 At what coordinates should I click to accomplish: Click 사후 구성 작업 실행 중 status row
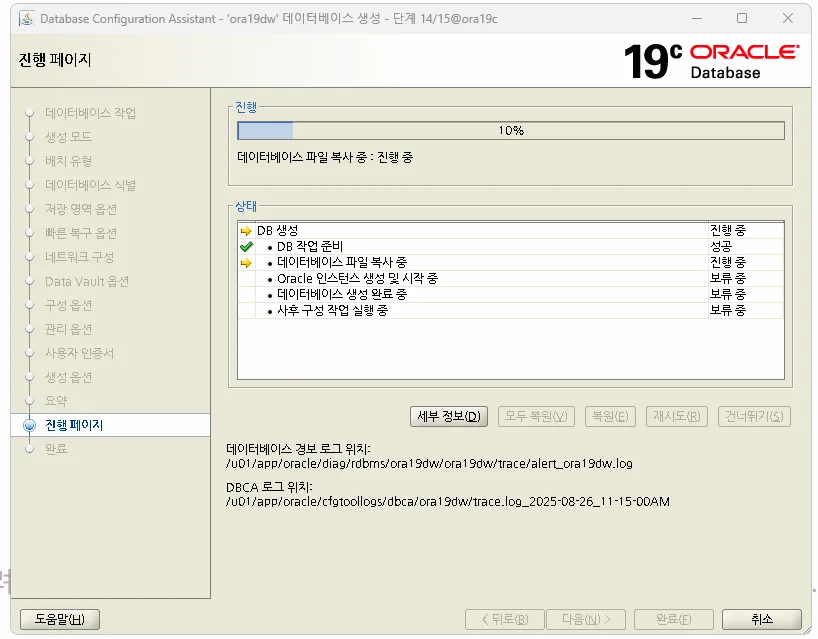[x=511, y=310]
